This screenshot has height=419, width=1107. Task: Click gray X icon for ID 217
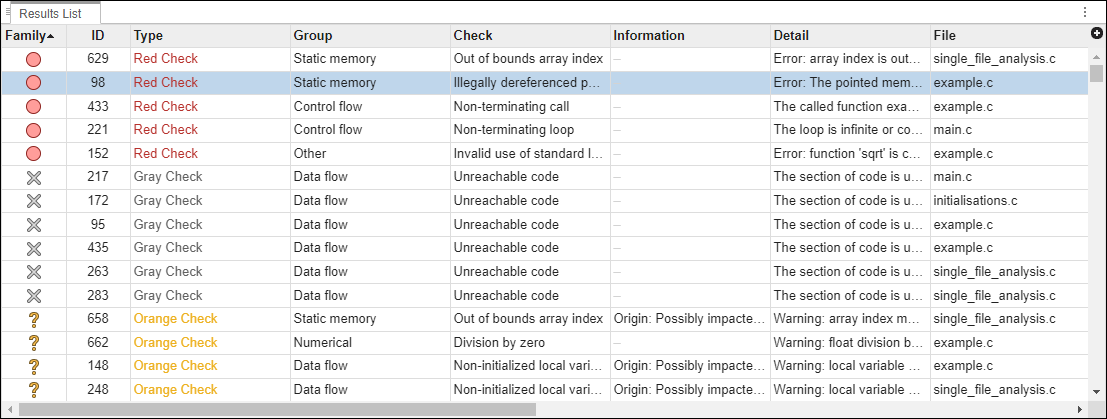coord(33,177)
